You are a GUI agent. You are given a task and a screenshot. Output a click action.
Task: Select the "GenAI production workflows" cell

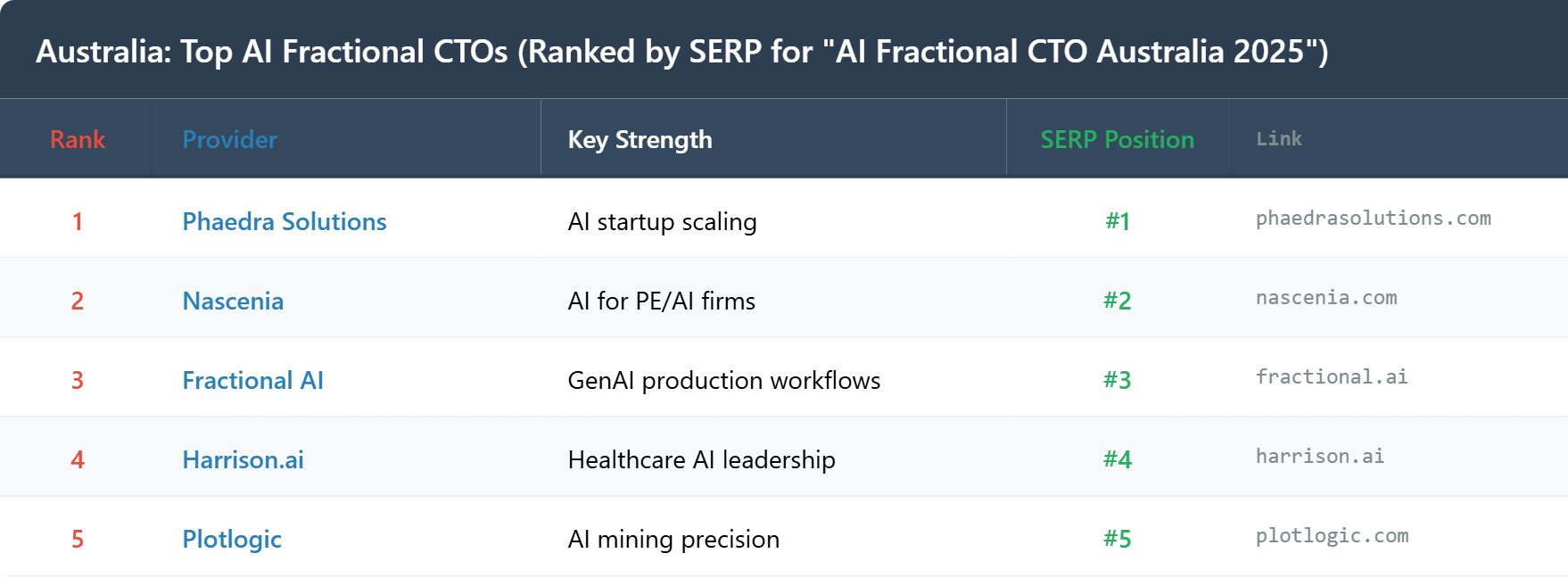[723, 380]
